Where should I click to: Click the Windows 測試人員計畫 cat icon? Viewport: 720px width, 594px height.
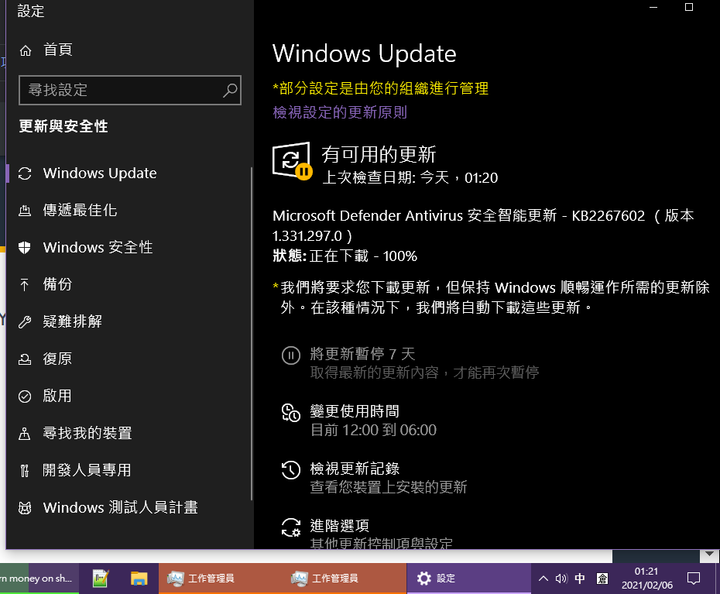(x=25, y=508)
